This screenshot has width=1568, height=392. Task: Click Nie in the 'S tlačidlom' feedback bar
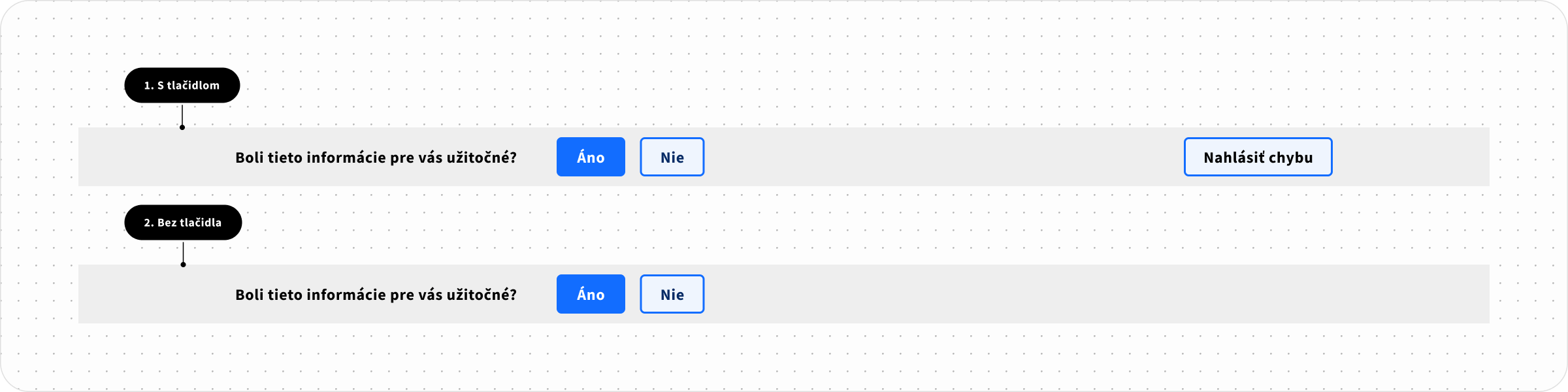pos(672,157)
